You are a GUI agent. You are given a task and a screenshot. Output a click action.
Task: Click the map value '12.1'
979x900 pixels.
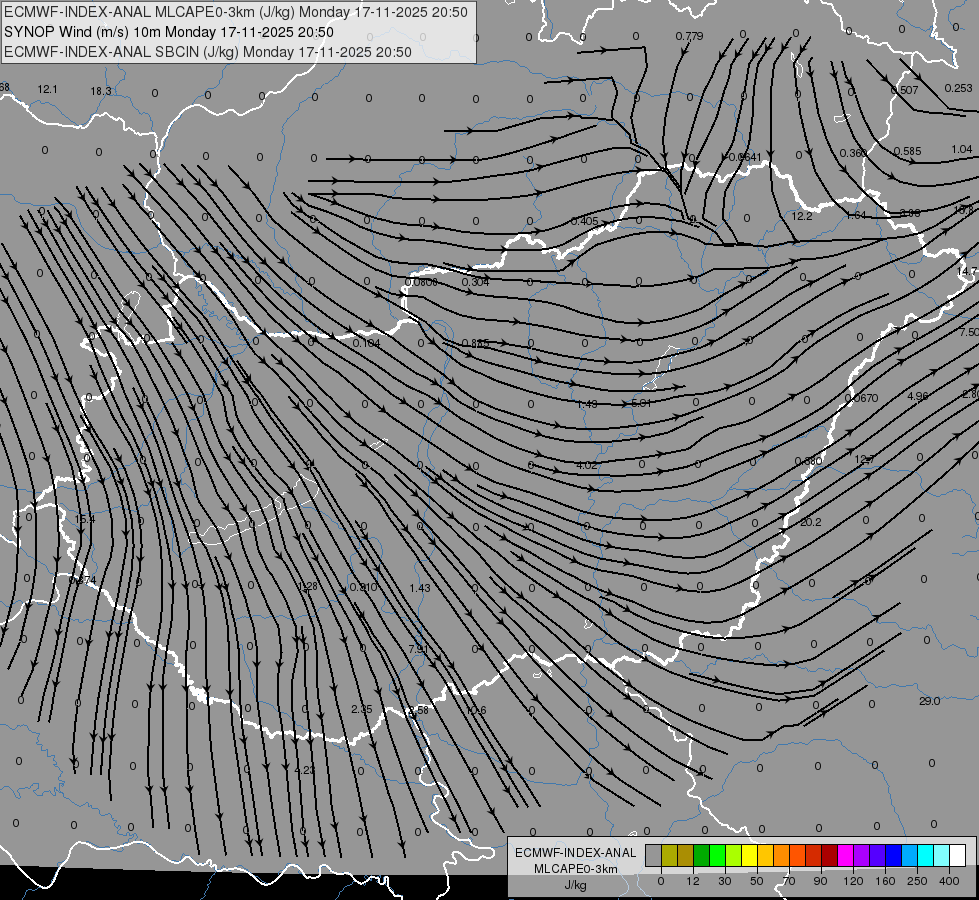[47, 89]
